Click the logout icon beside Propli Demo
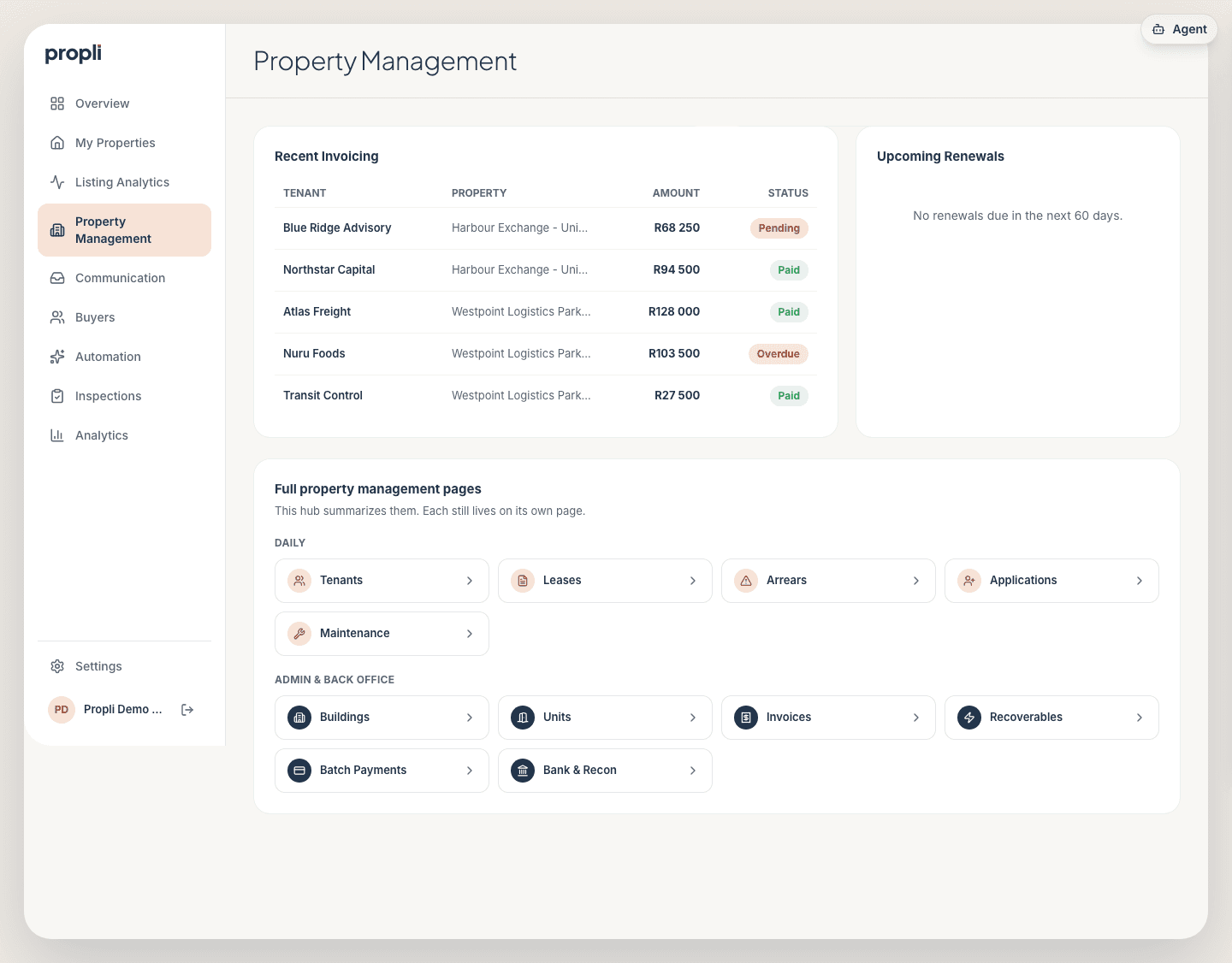 point(187,710)
